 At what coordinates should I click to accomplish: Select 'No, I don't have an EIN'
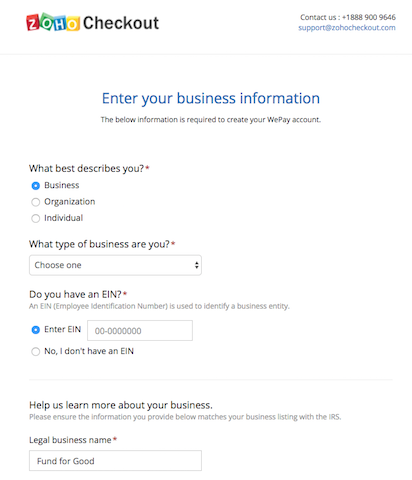[36, 351]
